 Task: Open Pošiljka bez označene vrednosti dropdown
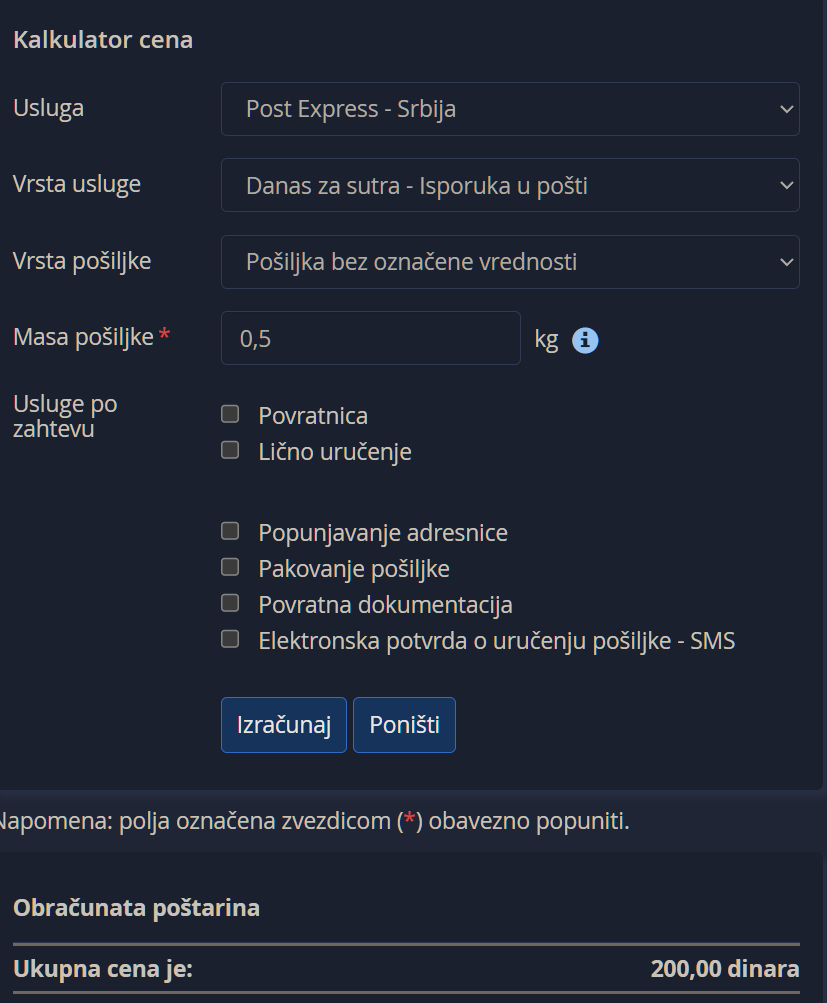tap(510, 262)
